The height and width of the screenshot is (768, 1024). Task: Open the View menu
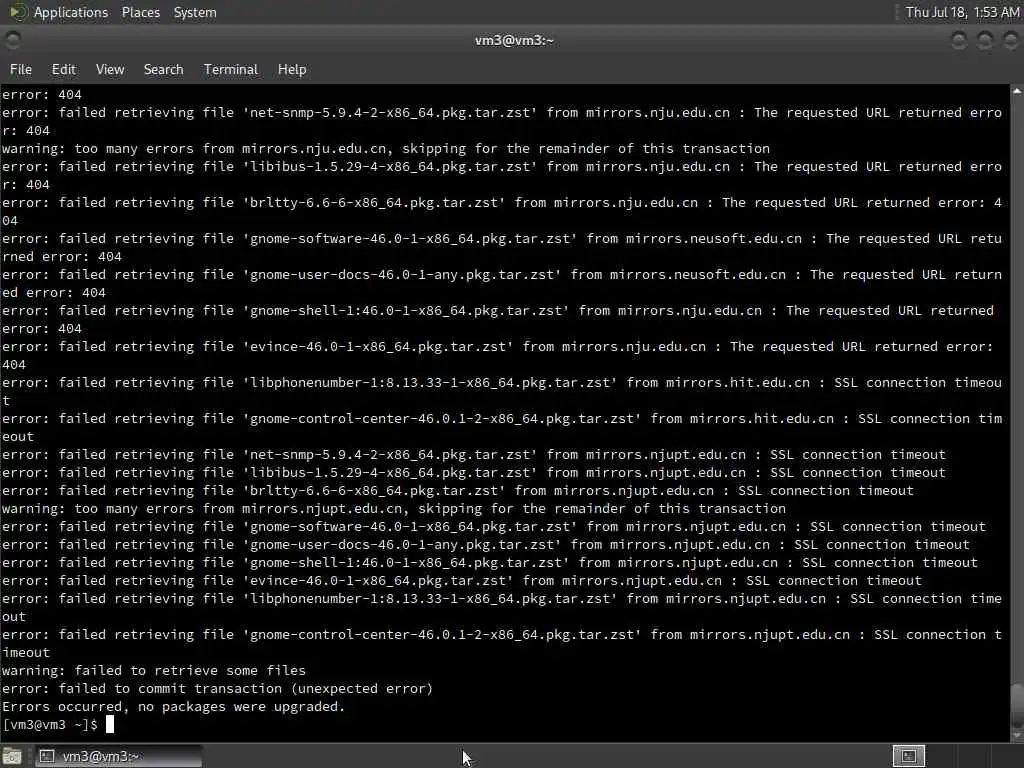point(110,69)
